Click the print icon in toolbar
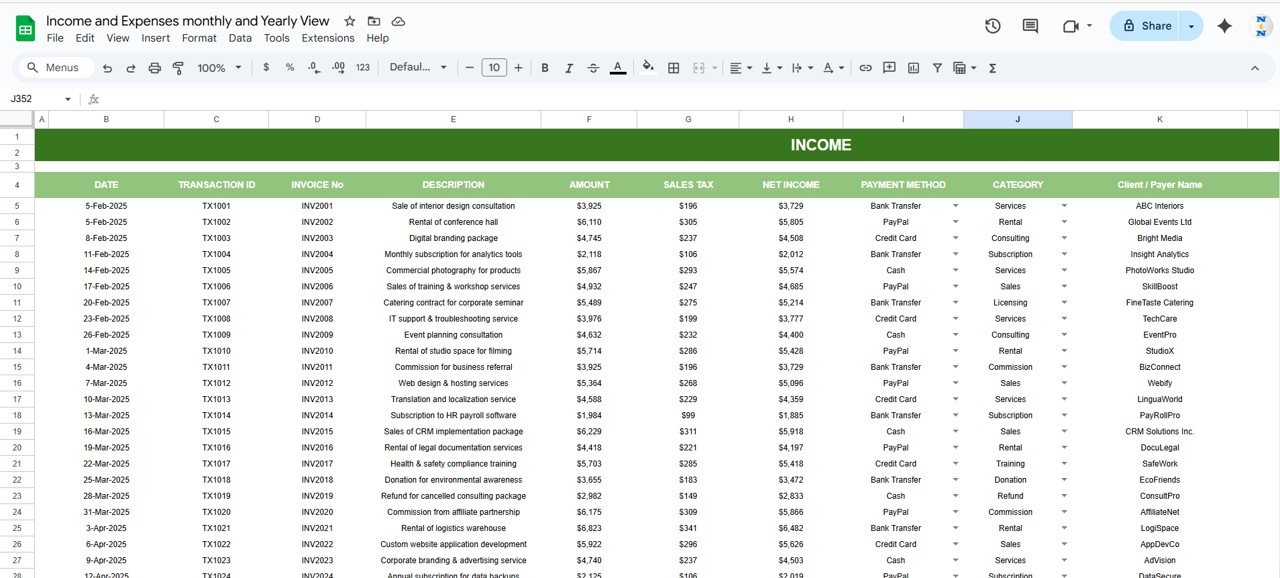Image resolution: width=1280 pixels, height=578 pixels. (x=154, y=68)
